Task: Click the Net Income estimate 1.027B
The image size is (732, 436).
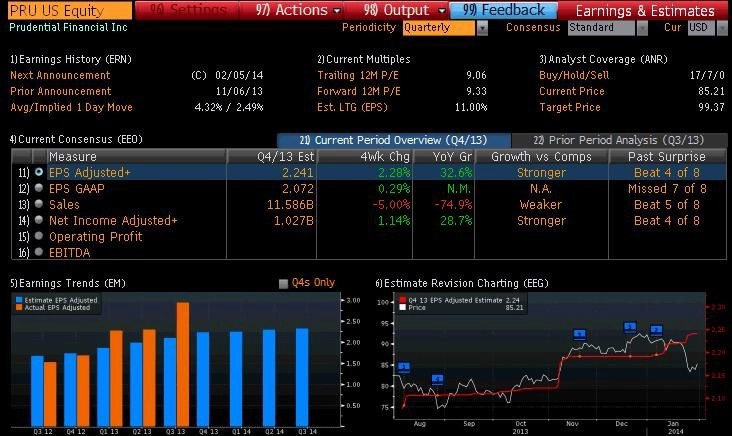Action: pos(293,220)
